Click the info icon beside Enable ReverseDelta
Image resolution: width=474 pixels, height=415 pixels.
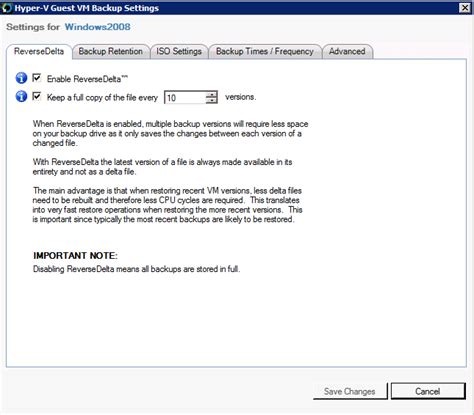pos(21,78)
